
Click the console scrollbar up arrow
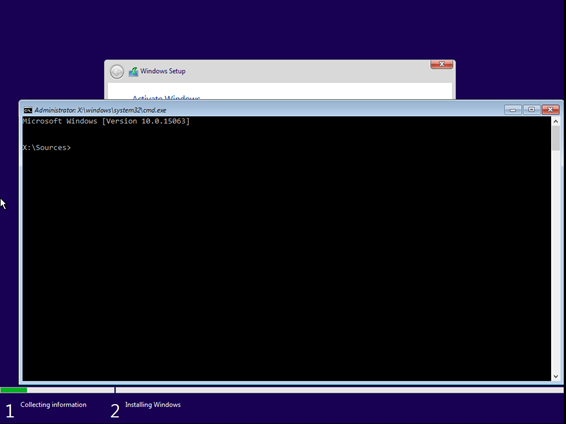point(556,122)
